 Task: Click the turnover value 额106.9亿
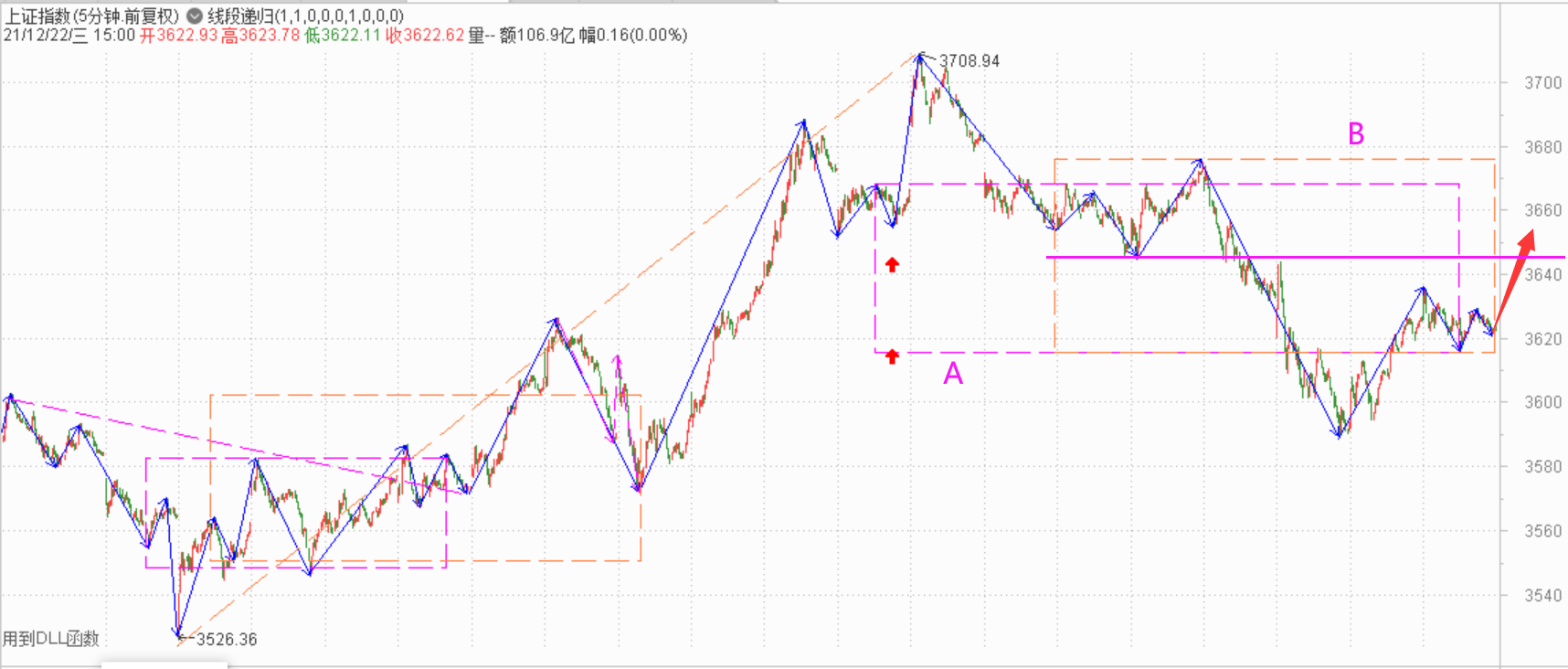coord(537,36)
